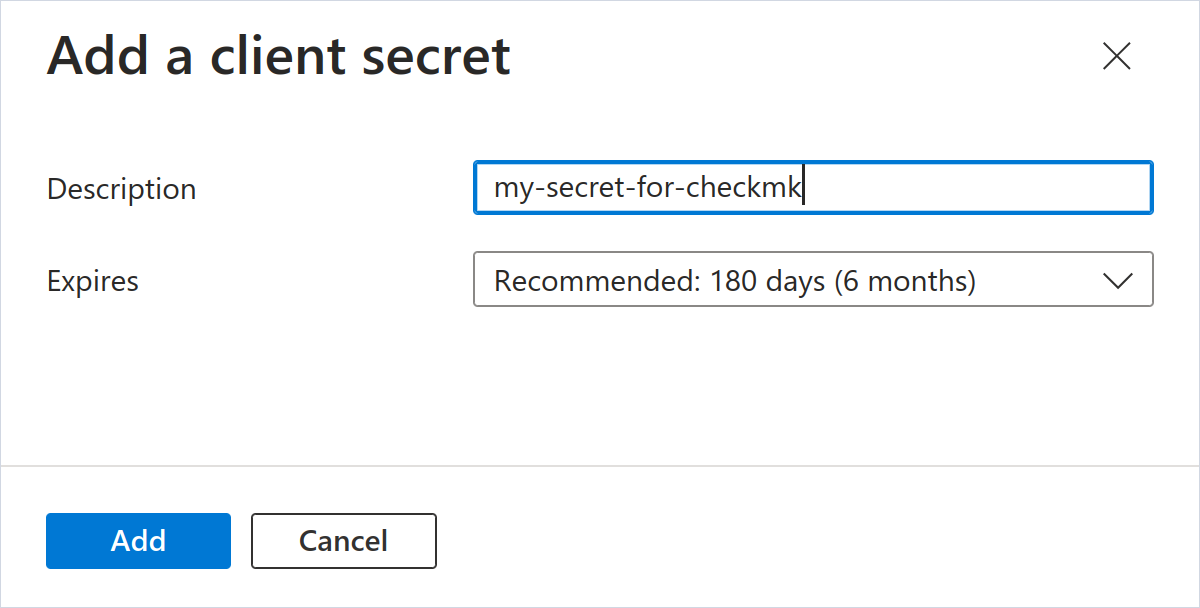Focus the 'my-secret-for-checkmk' text box
The image size is (1200, 608).
[x=812, y=187]
